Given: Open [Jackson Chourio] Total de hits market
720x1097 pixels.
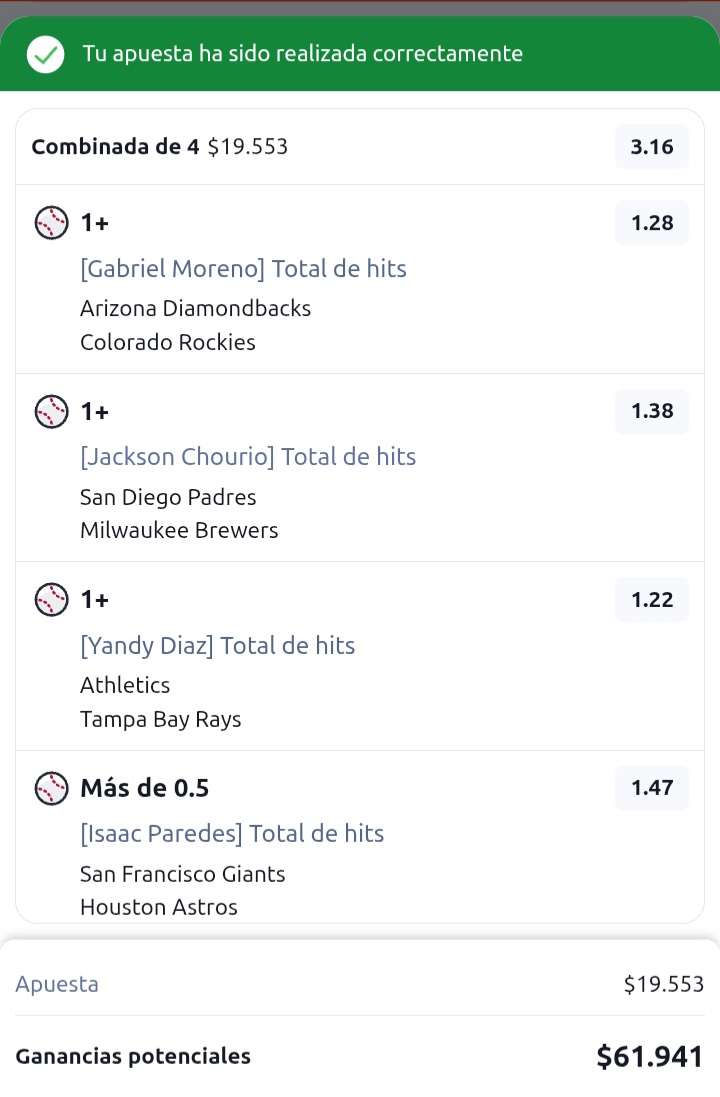Looking at the screenshot, I should click(248, 457).
